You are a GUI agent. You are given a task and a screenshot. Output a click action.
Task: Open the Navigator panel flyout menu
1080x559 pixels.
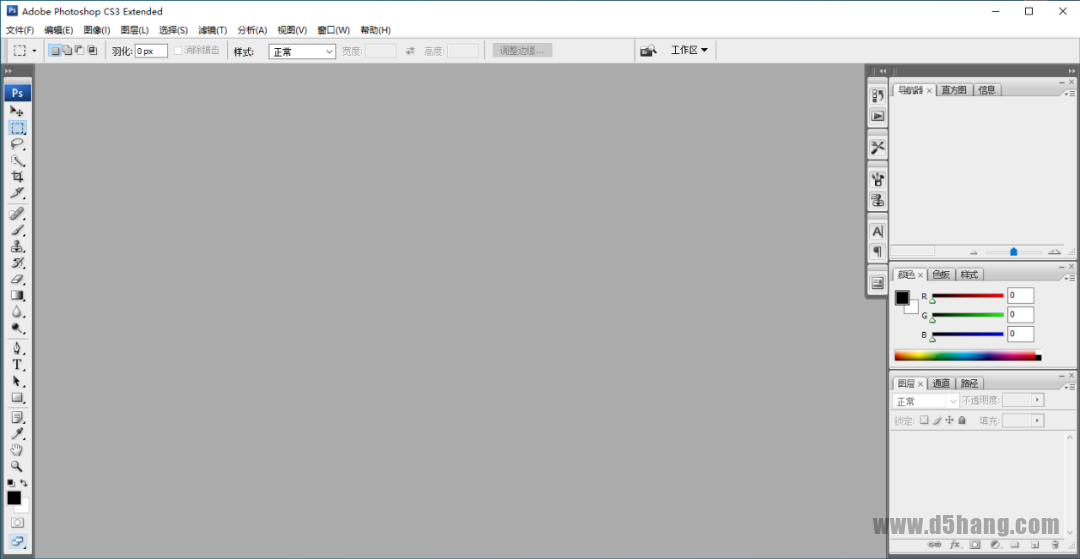(1070, 92)
